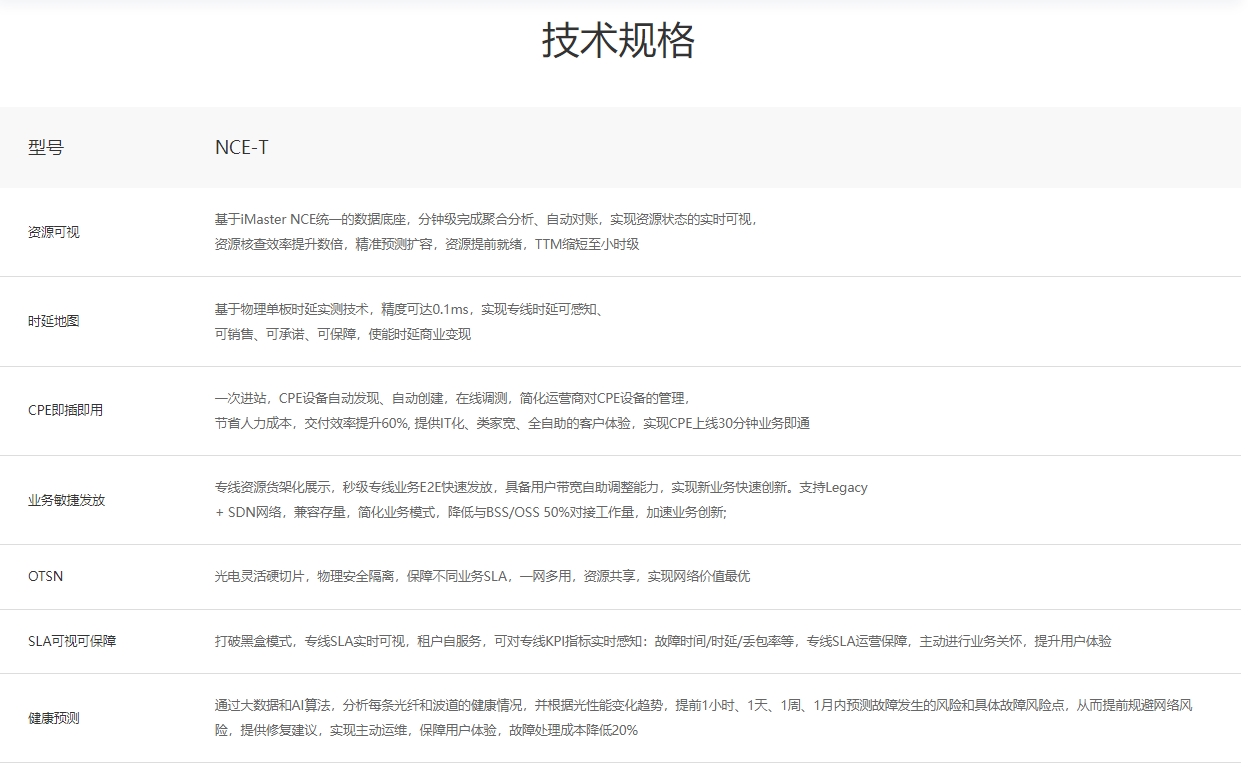The height and width of the screenshot is (770, 1248).
Task: Click the 时延地图 row label
Action: (x=53, y=321)
